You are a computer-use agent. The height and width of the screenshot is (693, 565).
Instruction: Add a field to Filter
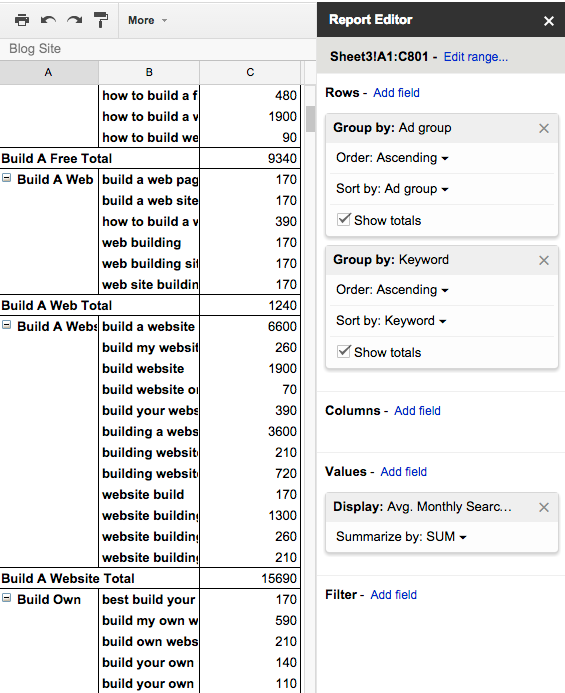point(393,595)
